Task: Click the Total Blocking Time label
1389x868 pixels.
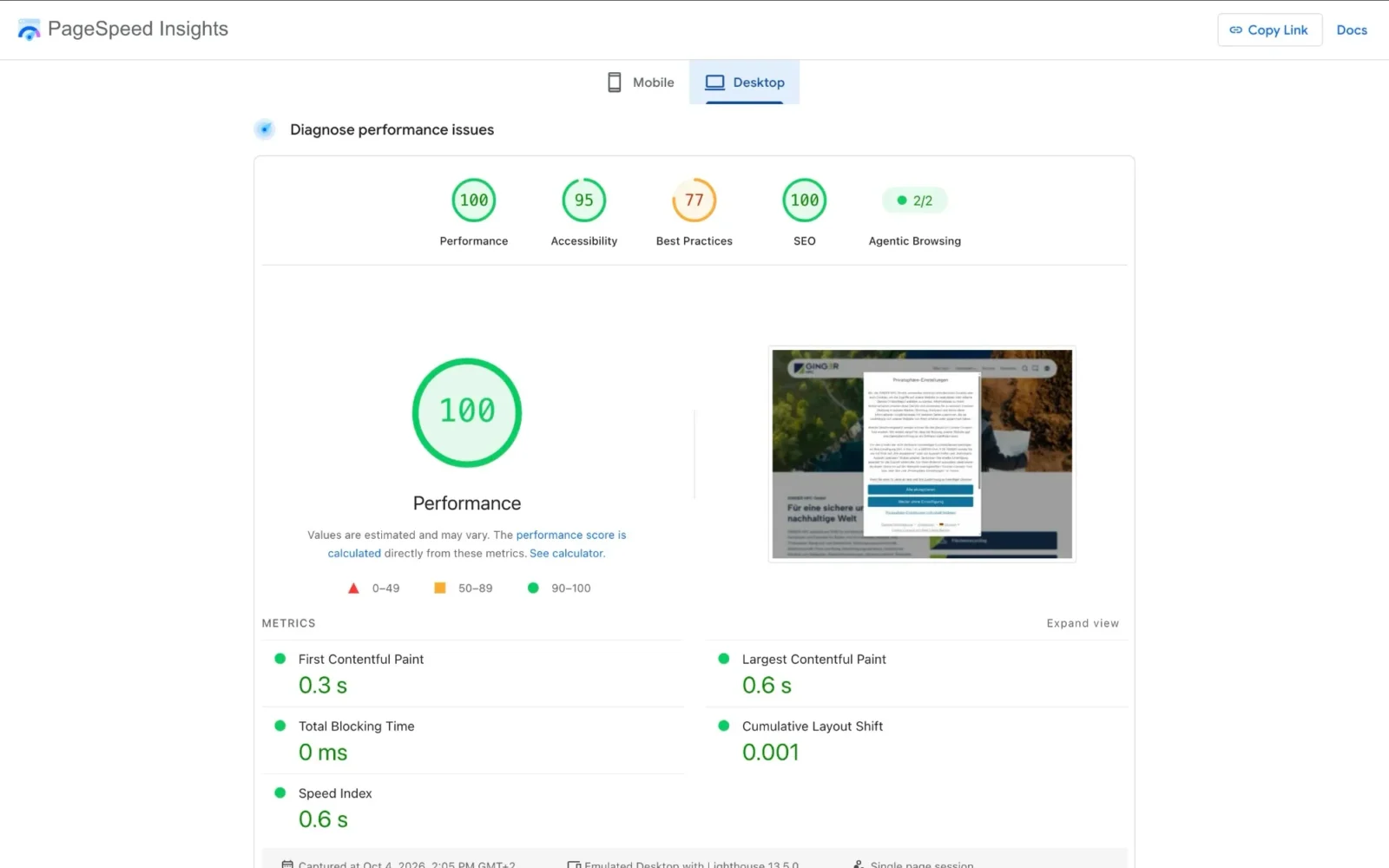Action: [357, 727]
